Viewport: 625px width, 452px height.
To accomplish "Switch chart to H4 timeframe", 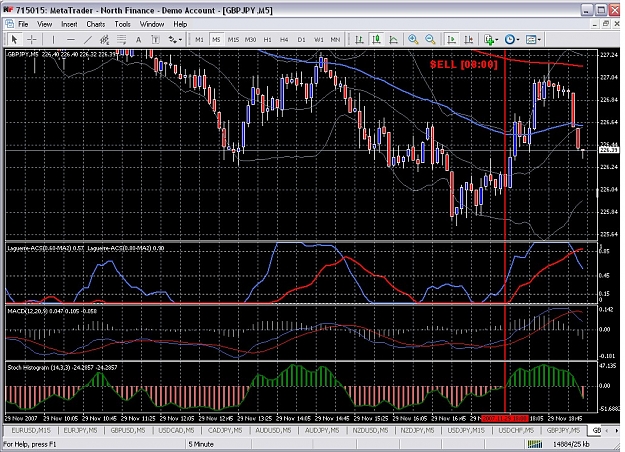I will tap(284, 39).
